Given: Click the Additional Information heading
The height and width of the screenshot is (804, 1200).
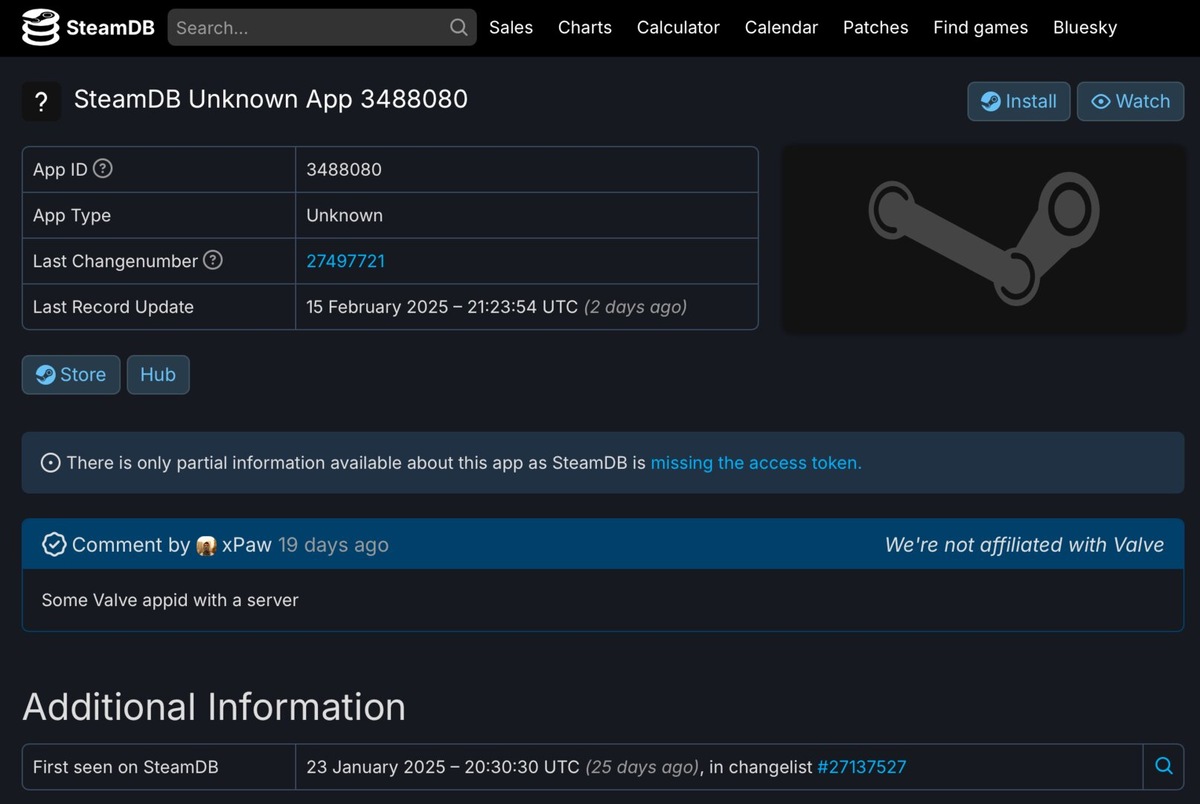Looking at the screenshot, I should tap(214, 707).
